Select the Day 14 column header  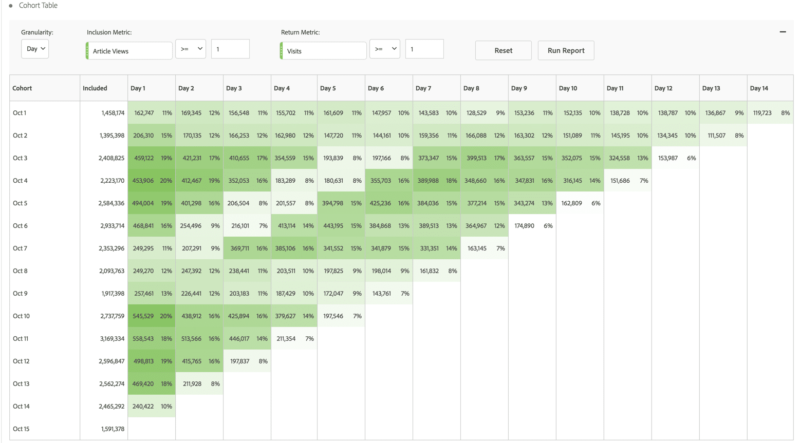[x=770, y=88]
